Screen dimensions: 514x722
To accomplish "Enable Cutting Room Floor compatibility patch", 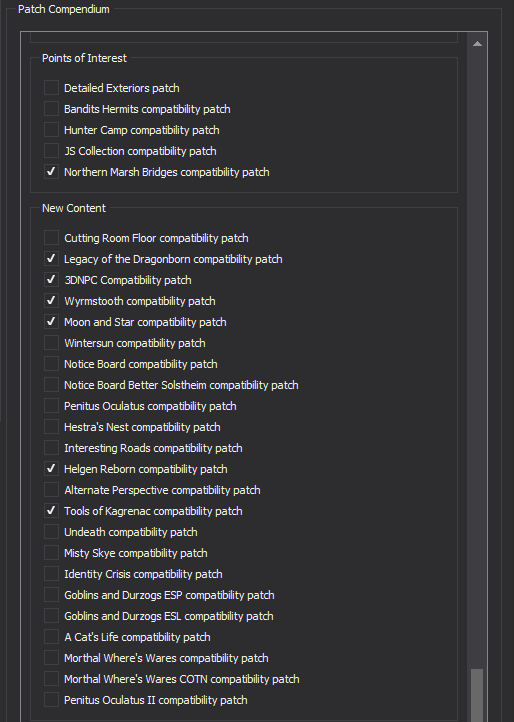I will click(x=51, y=238).
